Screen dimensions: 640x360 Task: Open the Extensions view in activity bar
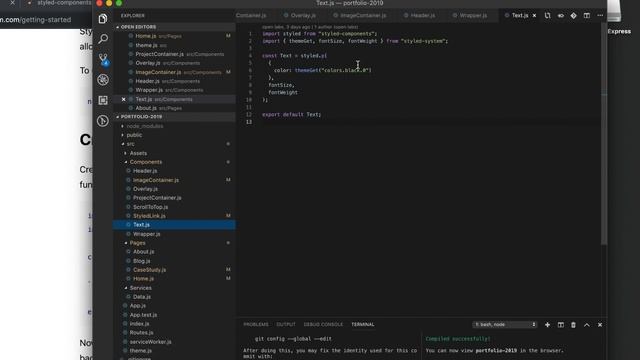pos(103,100)
